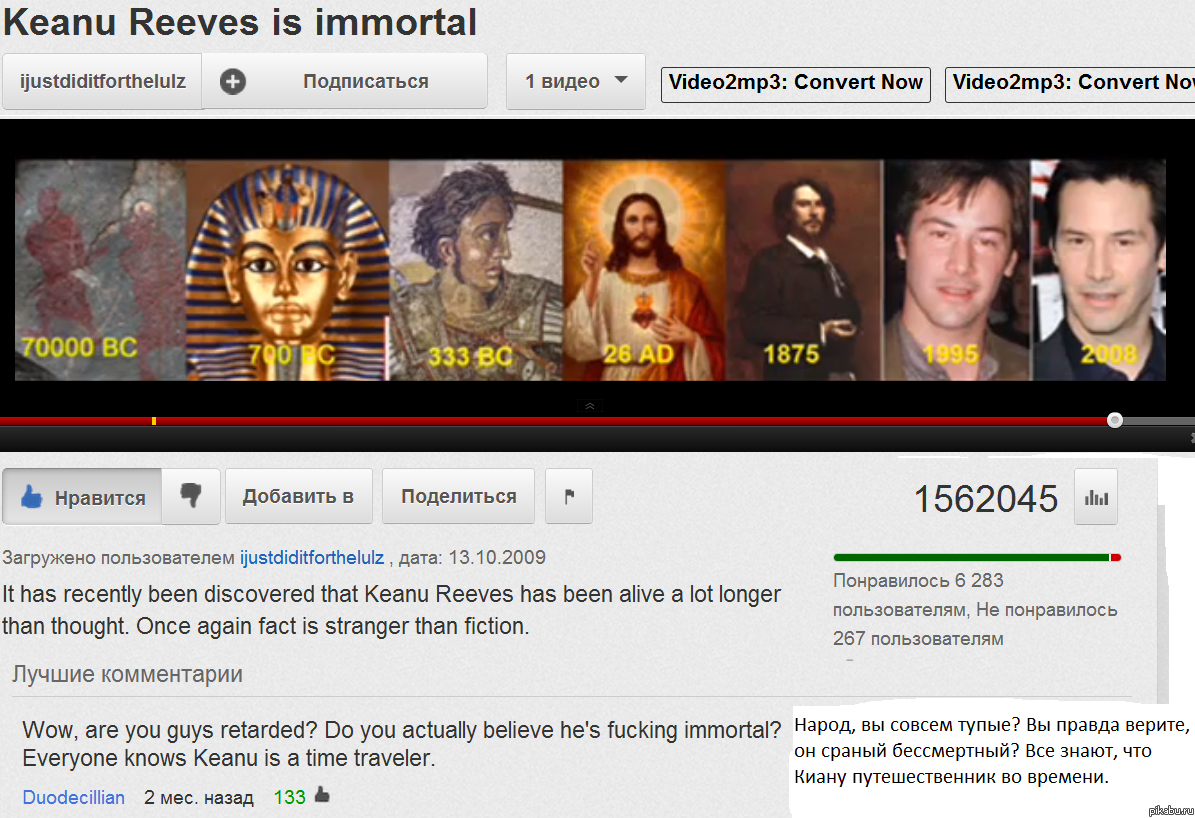Click the first Video2mp3: Convert Now button
The height and width of the screenshot is (818, 1195).
tap(796, 83)
